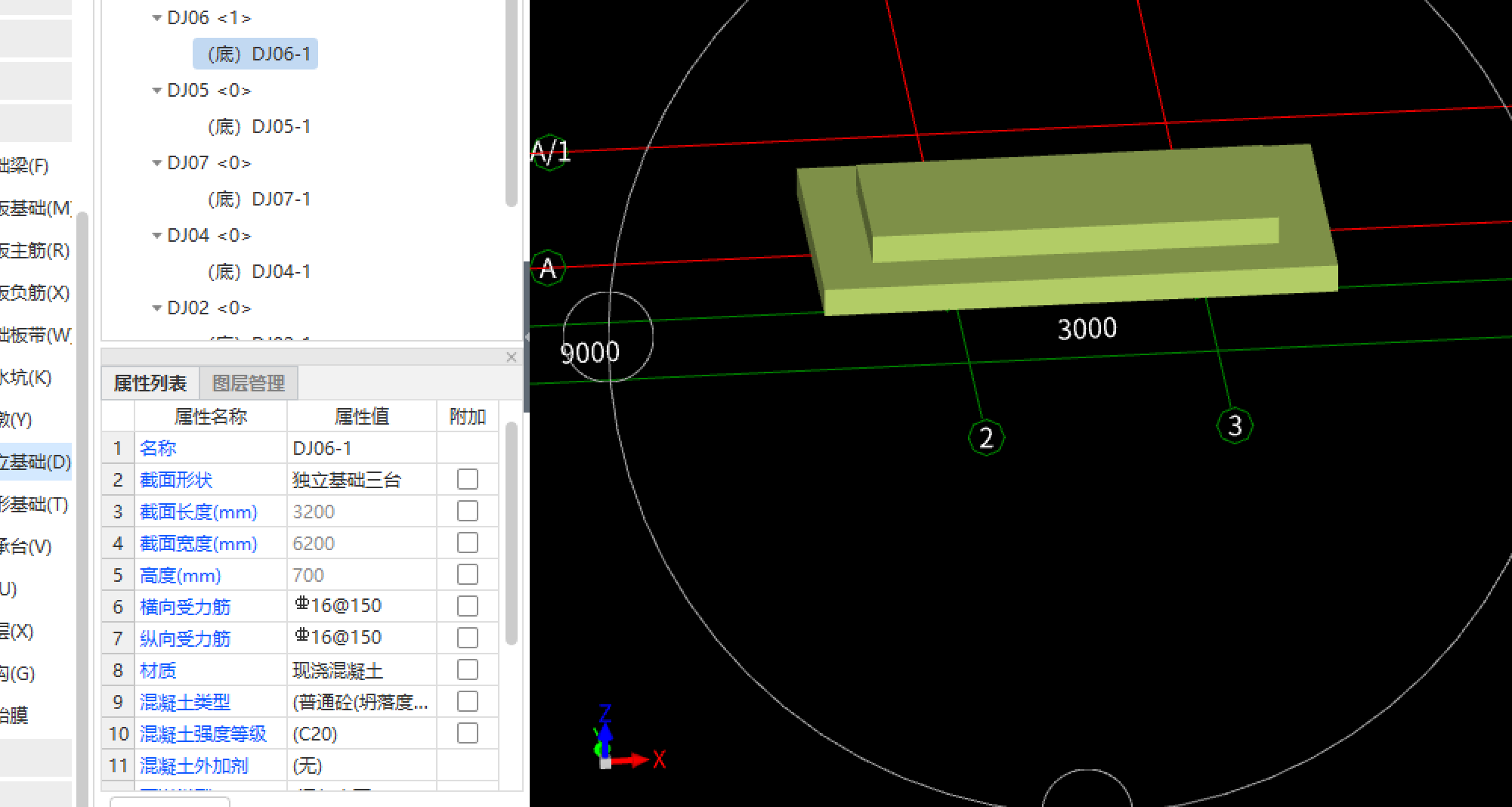Toggle 附加 checkbox for 纵向受力筋 row

tap(468, 638)
